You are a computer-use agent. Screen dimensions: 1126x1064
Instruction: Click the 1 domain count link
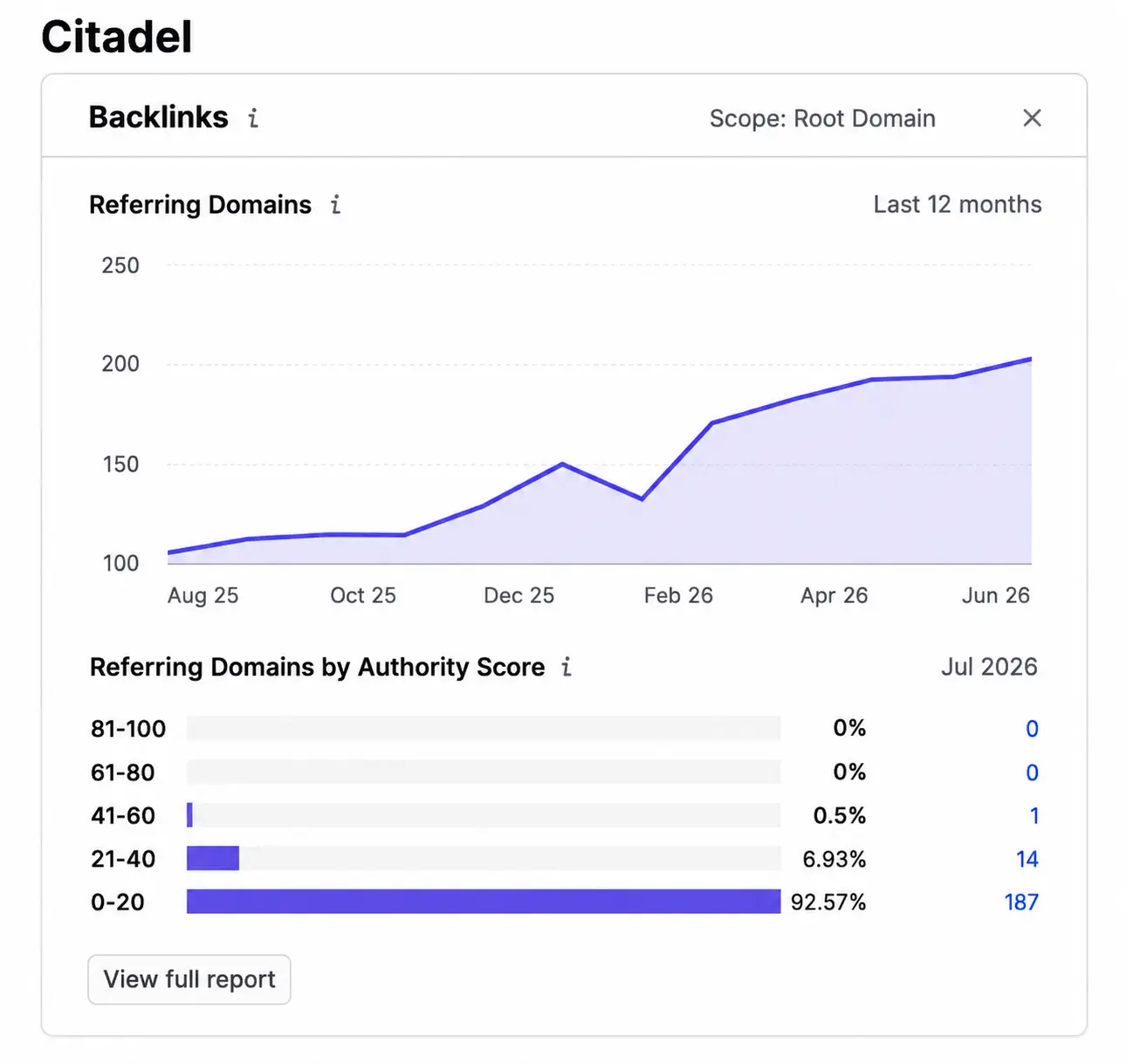(1034, 815)
